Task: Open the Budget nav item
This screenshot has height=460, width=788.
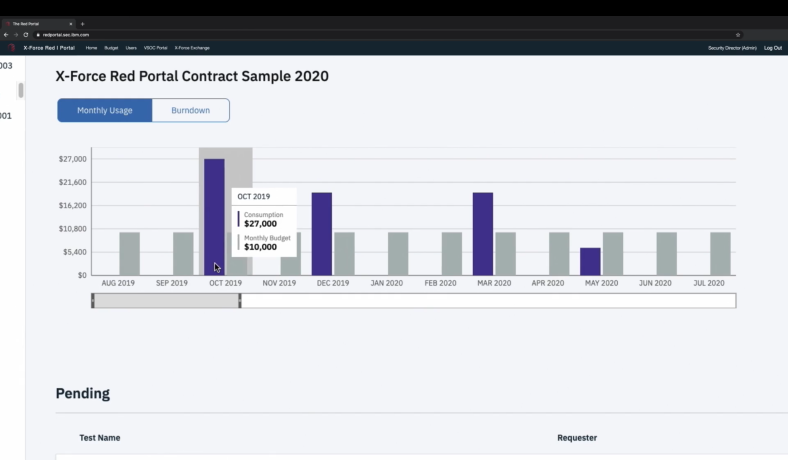Action: pyautogui.click(x=111, y=48)
